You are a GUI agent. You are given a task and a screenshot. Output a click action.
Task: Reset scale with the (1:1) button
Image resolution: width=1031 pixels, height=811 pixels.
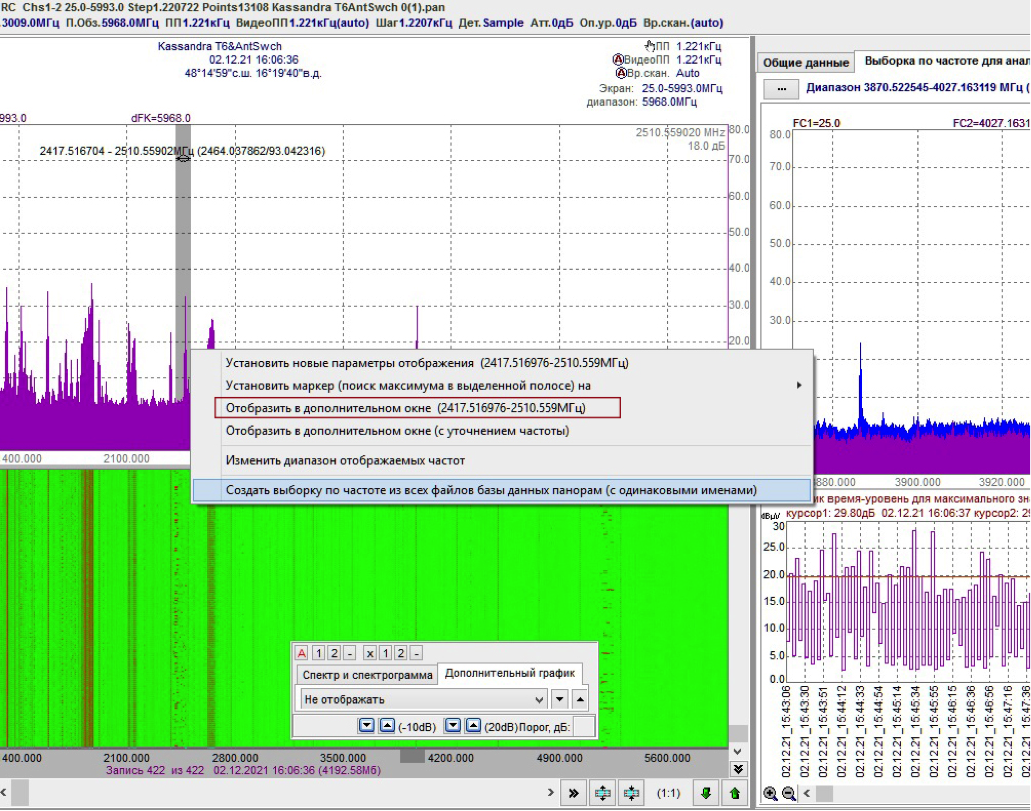click(668, 794)
